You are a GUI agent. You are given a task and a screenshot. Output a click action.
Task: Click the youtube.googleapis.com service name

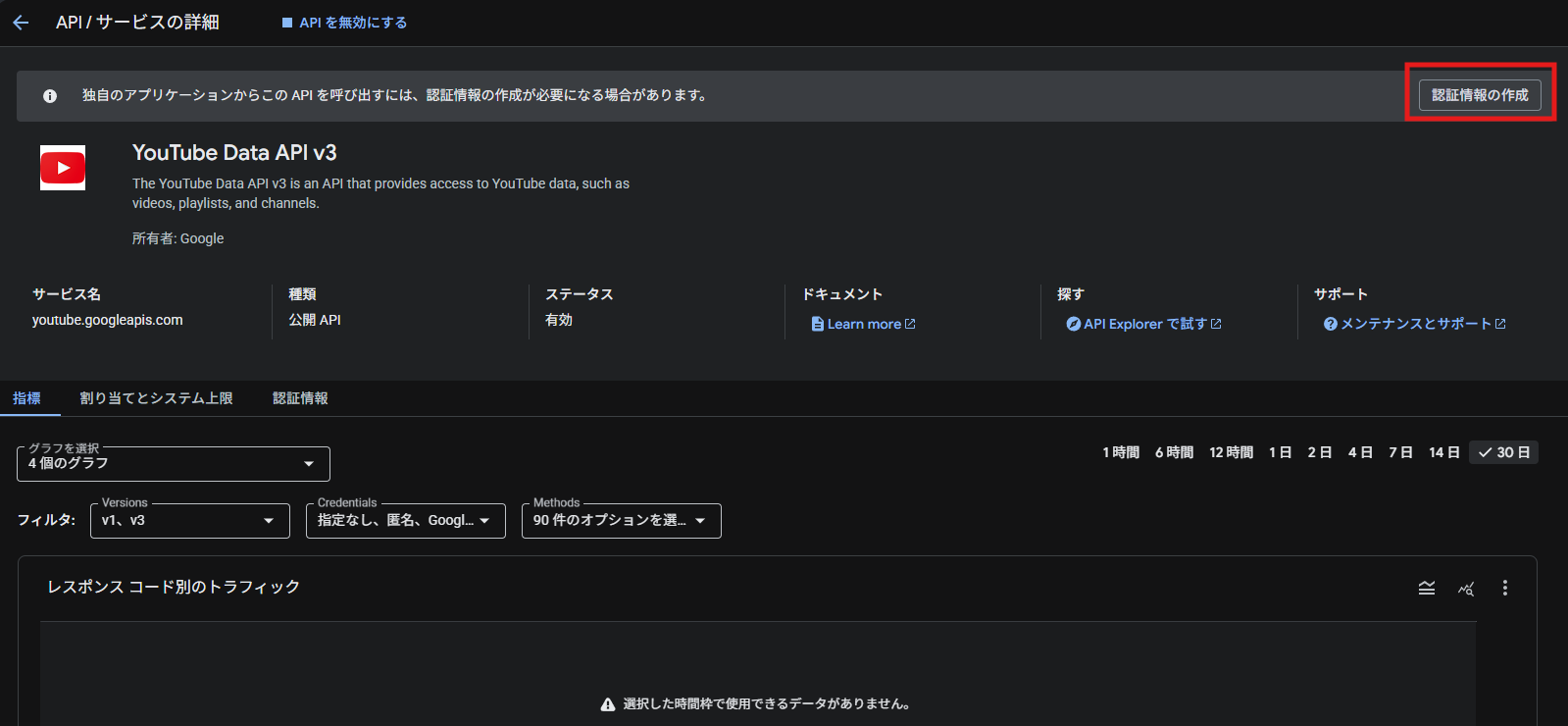click(108, 320)
